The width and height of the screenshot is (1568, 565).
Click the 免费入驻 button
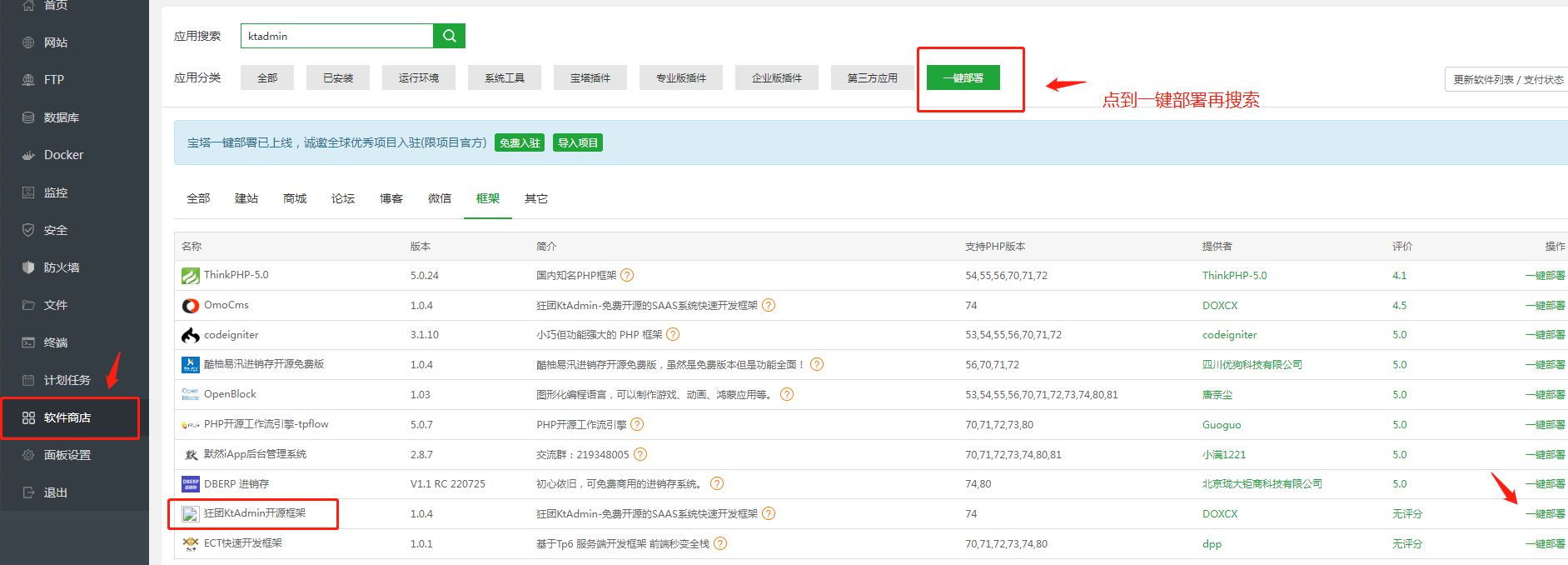(520, 142)
